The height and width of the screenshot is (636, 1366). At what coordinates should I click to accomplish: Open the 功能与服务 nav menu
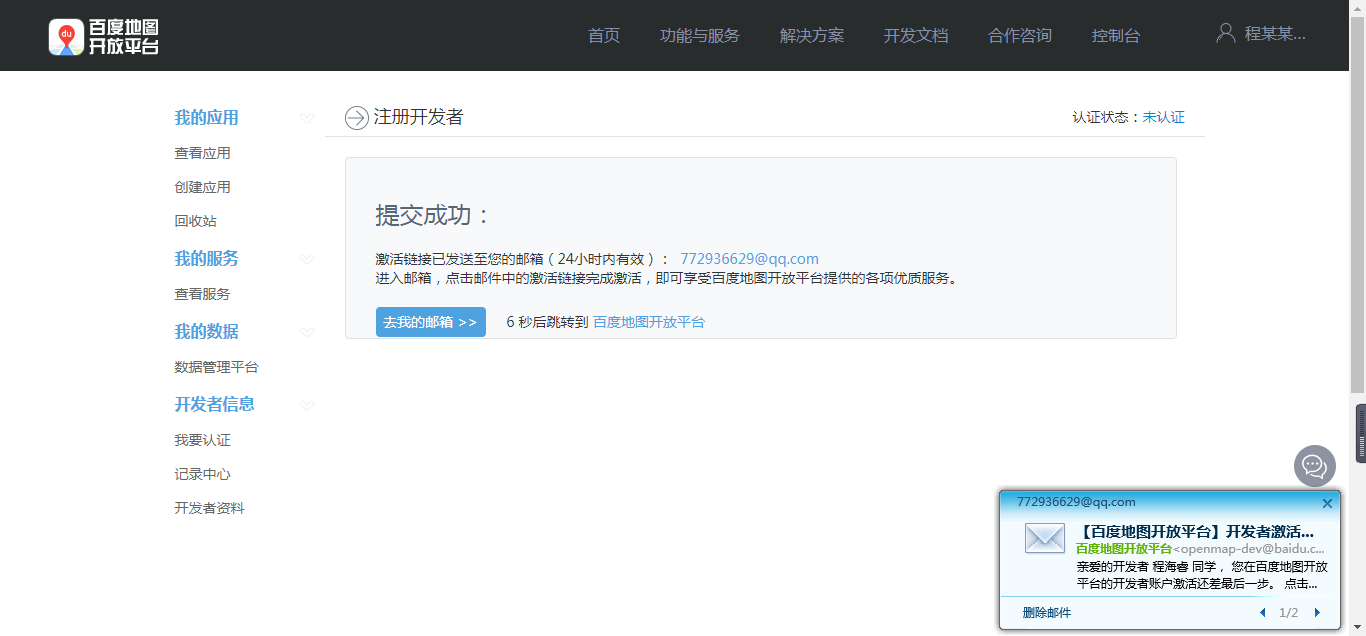pos(700,36)
